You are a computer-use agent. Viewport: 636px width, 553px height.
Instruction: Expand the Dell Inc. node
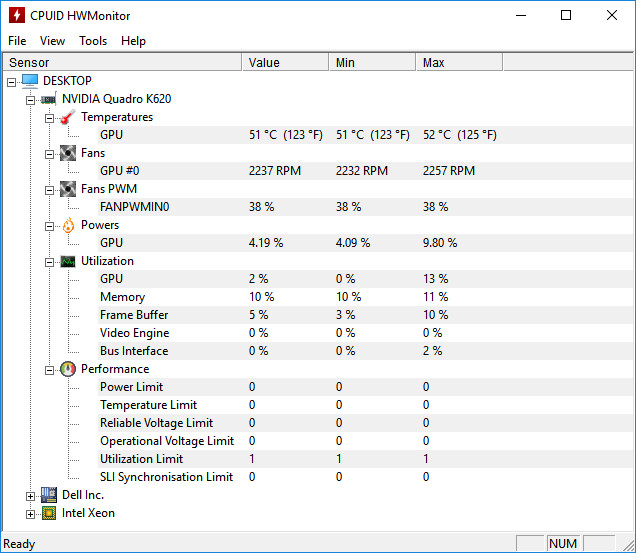(x=30, y=496)
